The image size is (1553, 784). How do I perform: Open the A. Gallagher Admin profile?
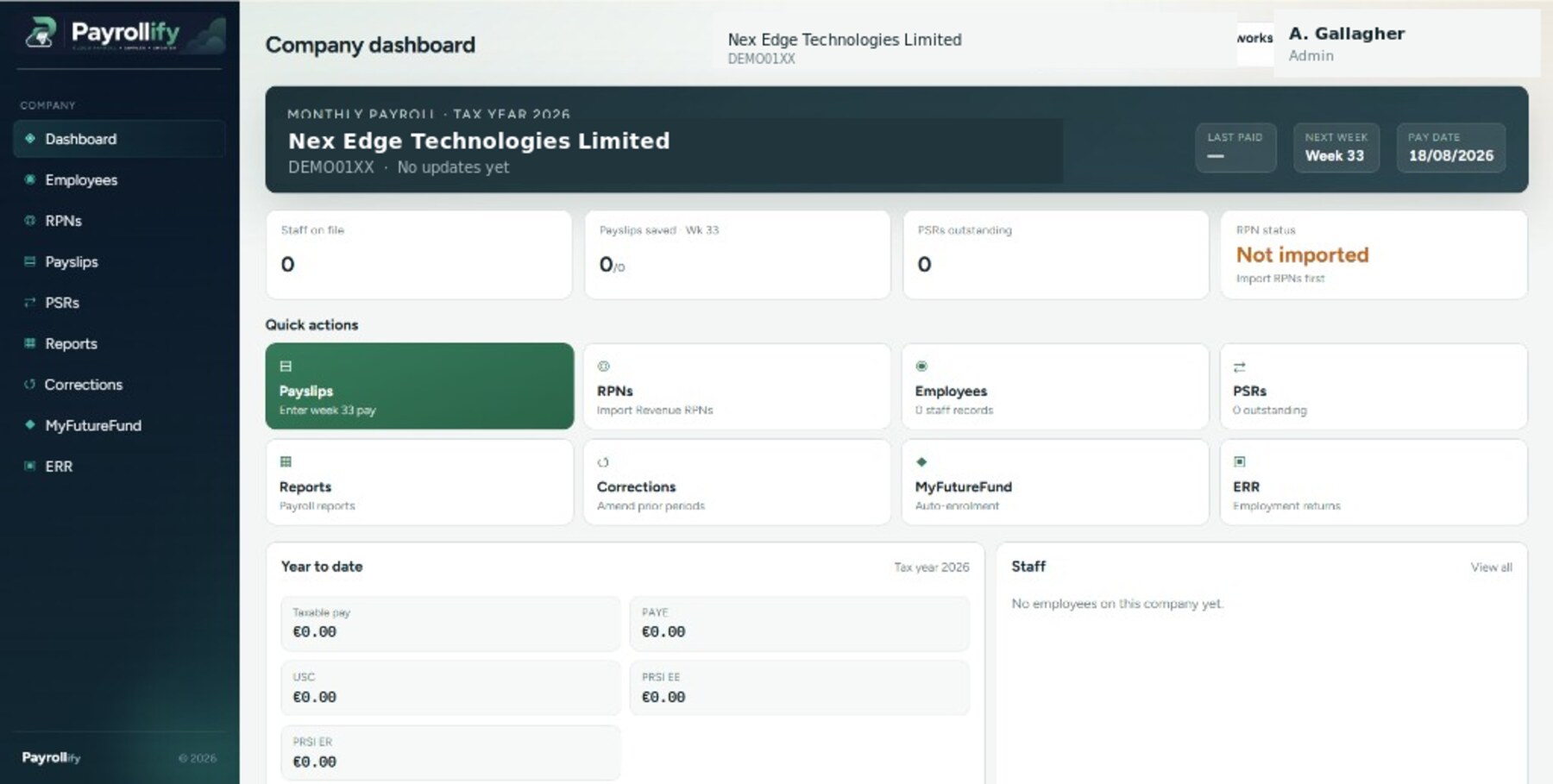point(1406,44)
